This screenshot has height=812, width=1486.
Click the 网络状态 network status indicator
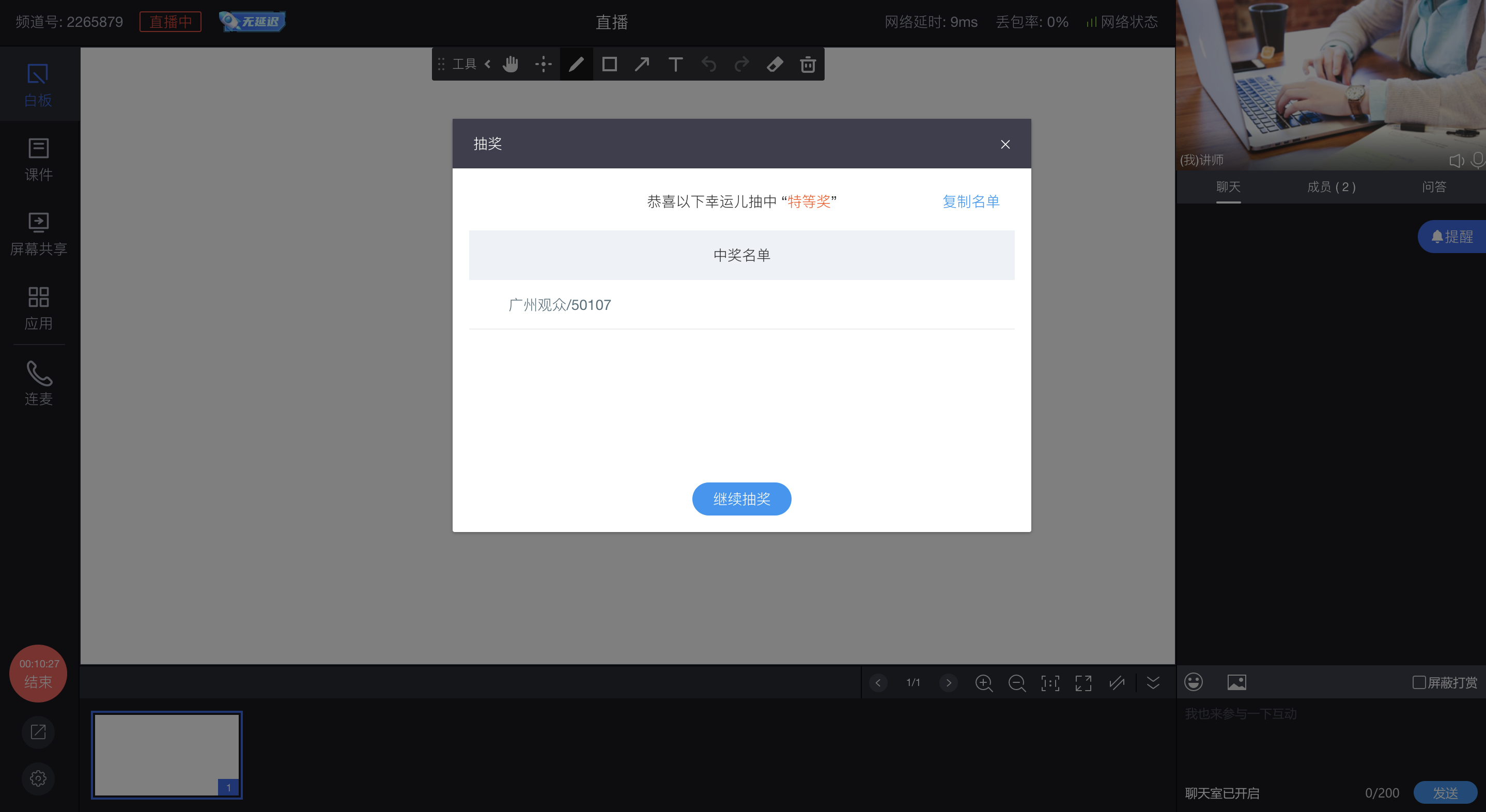tap(1121, 22)
